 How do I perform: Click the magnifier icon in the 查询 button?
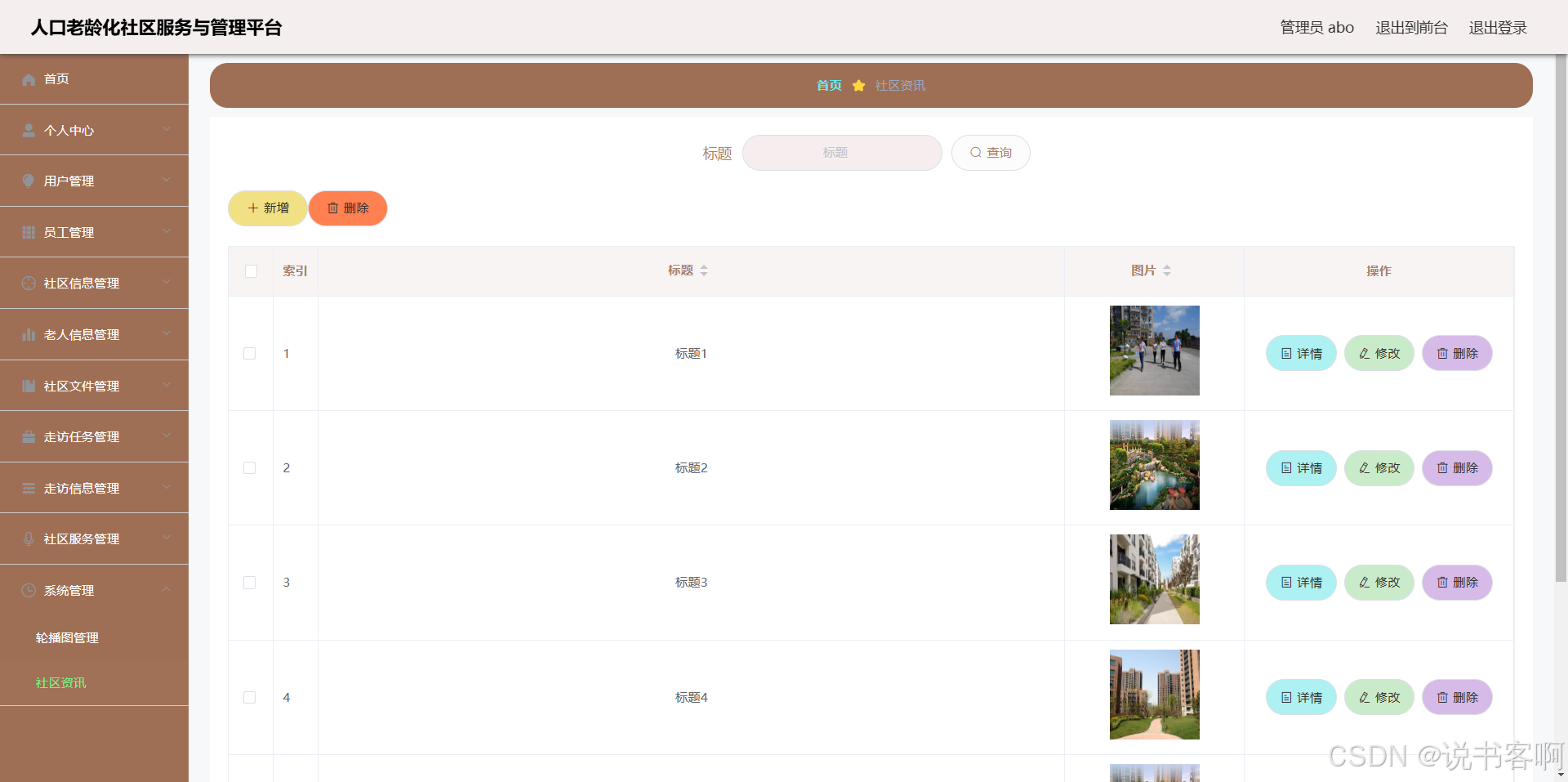[x=975, y=152]
